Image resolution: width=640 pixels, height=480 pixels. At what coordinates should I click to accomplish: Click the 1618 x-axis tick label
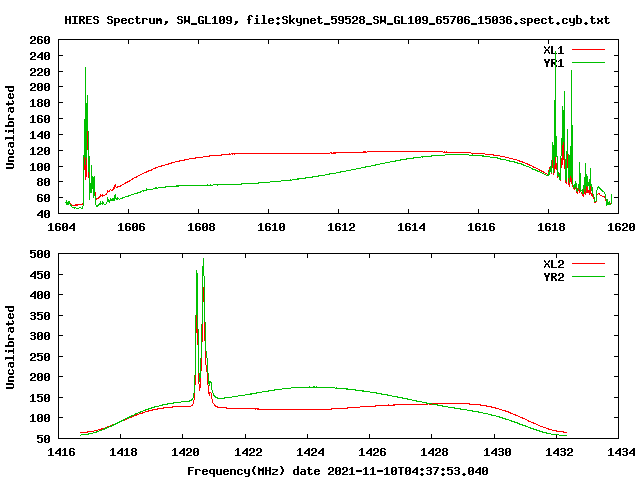click(551, 227)
